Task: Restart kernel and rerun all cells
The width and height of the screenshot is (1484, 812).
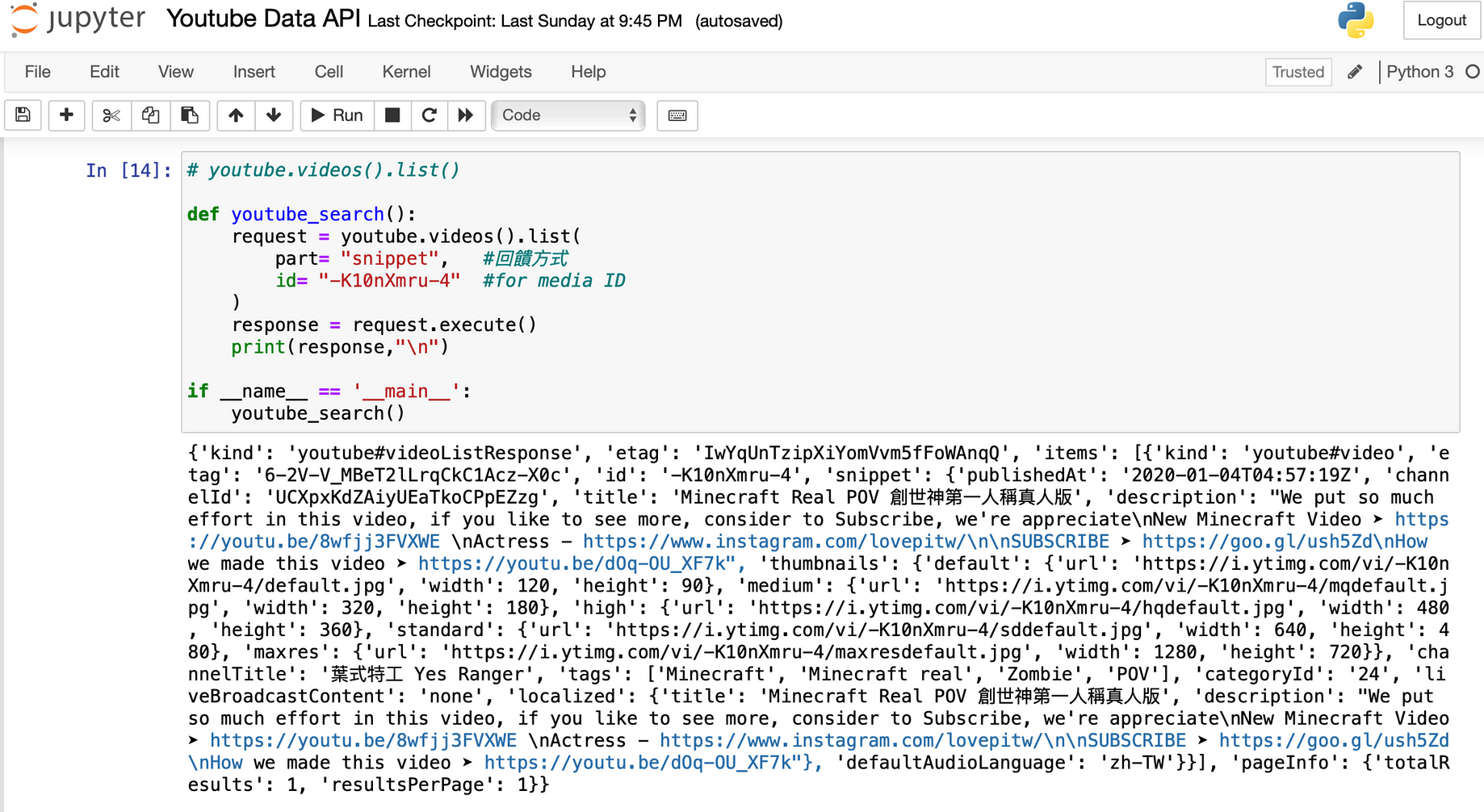Action: (466, 115)
